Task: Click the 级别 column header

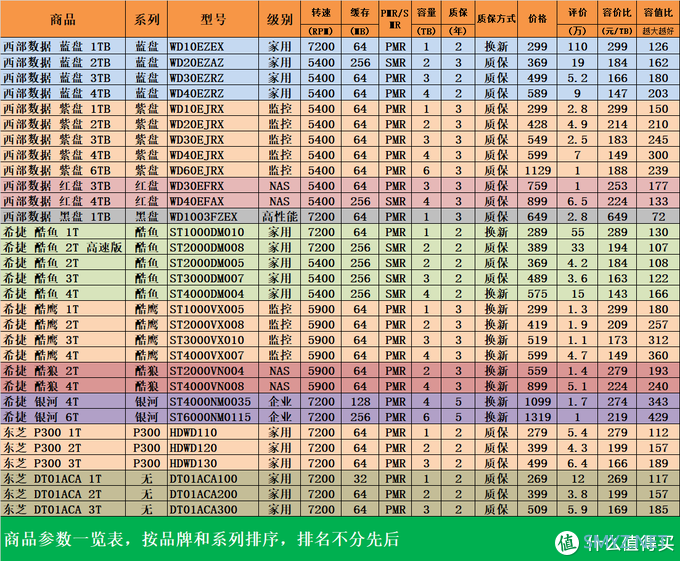Action: click(279, 19)
